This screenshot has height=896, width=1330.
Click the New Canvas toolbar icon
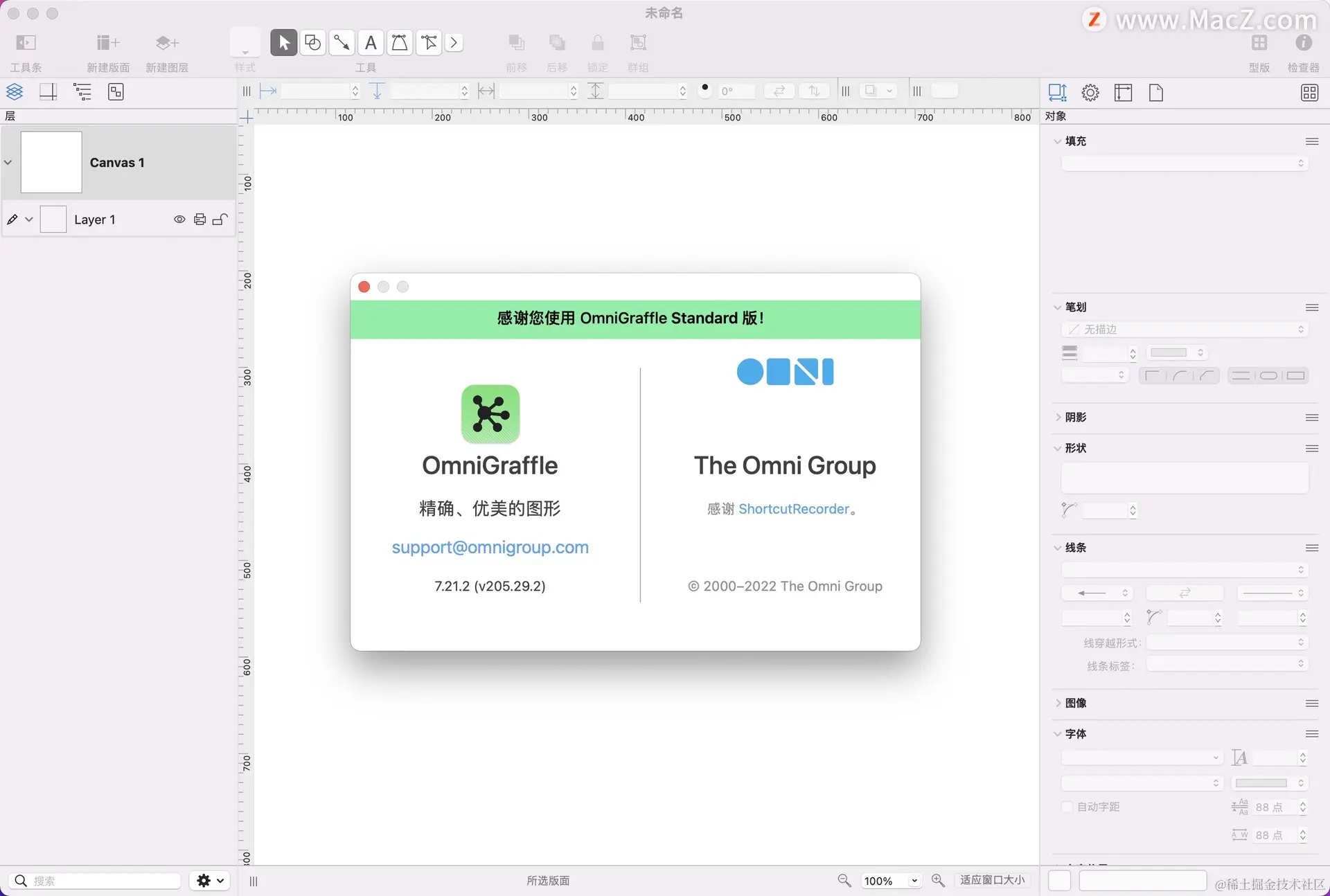(107, 43)
